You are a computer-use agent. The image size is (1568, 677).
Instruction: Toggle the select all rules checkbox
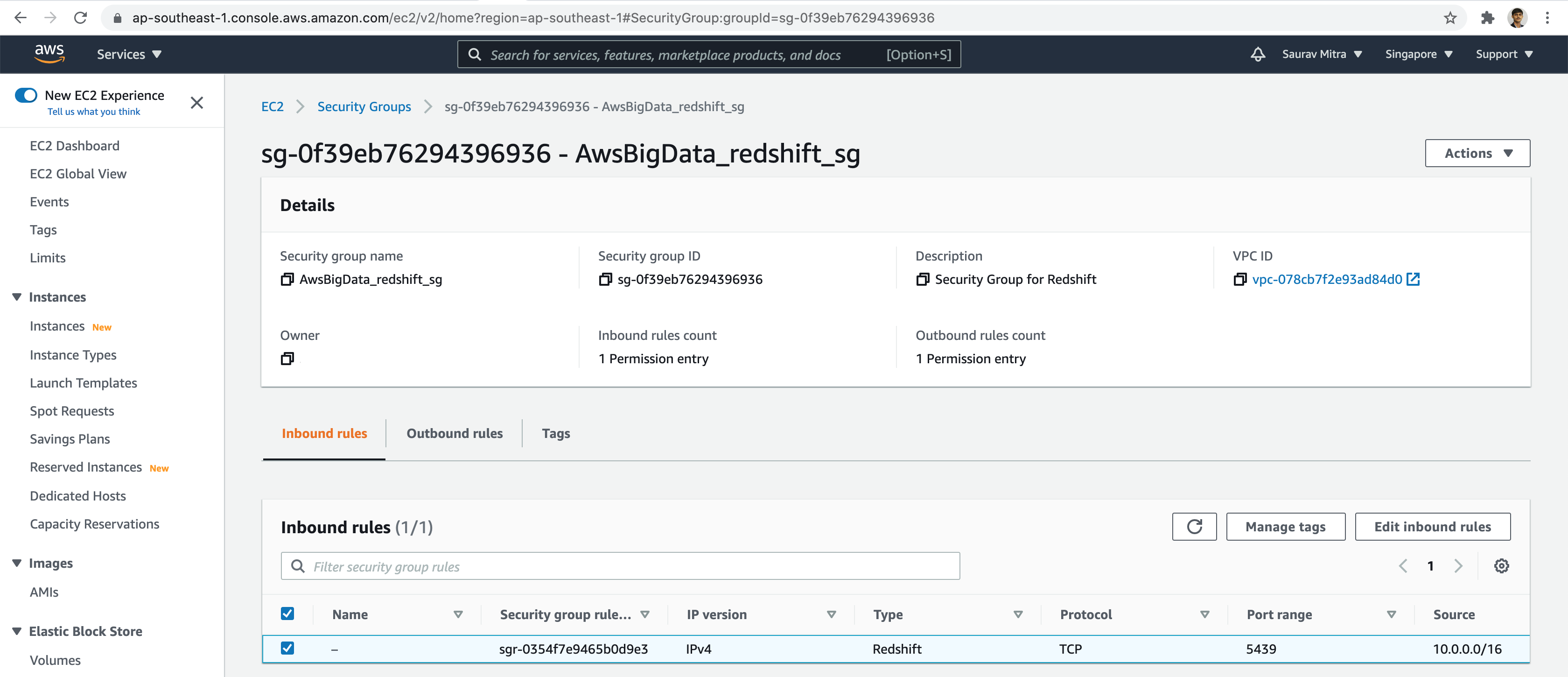[x=287, y=613]
